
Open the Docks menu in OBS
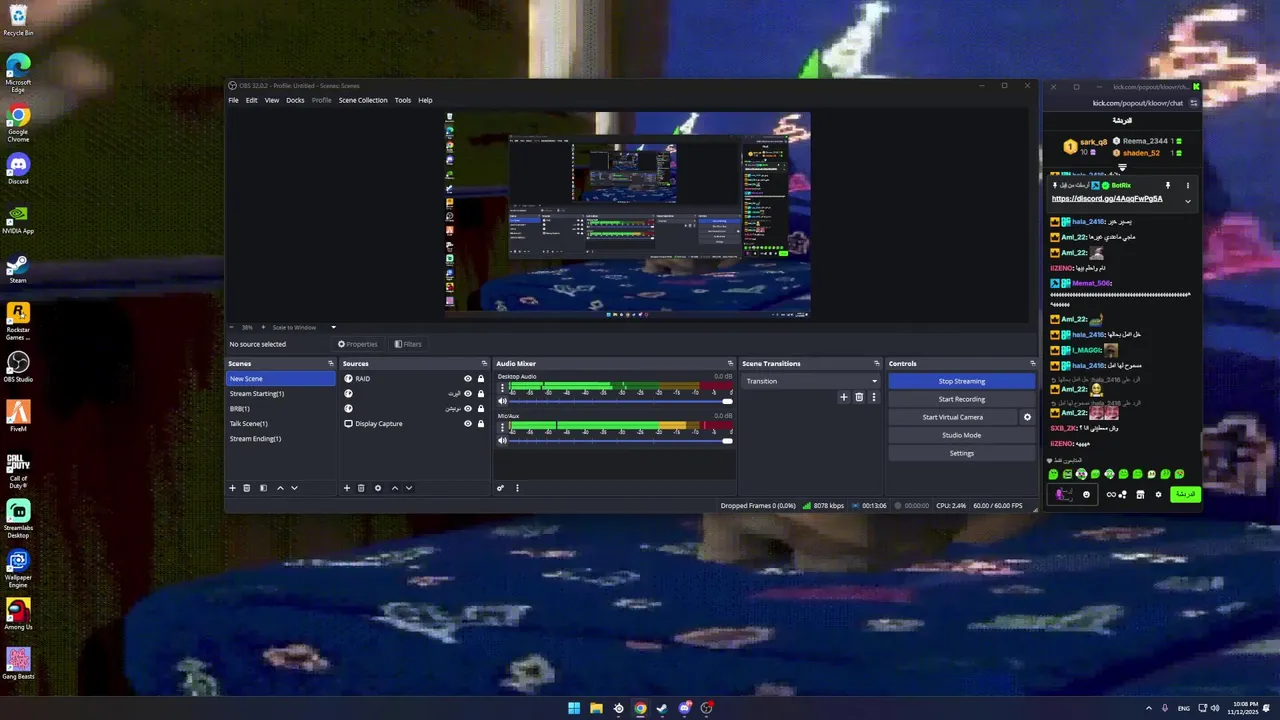295,100
